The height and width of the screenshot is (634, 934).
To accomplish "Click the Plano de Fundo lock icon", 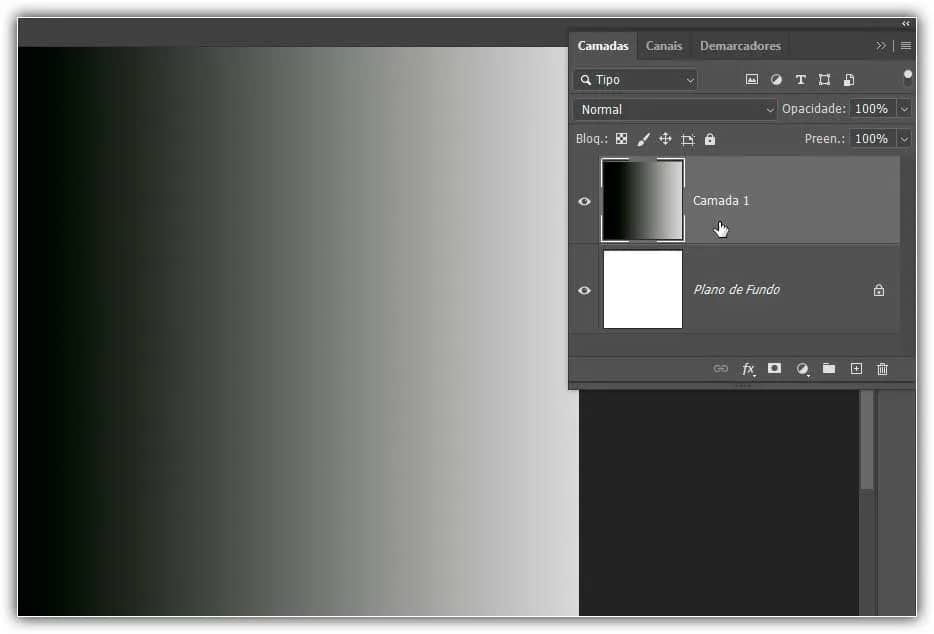I will click(879, 290).
